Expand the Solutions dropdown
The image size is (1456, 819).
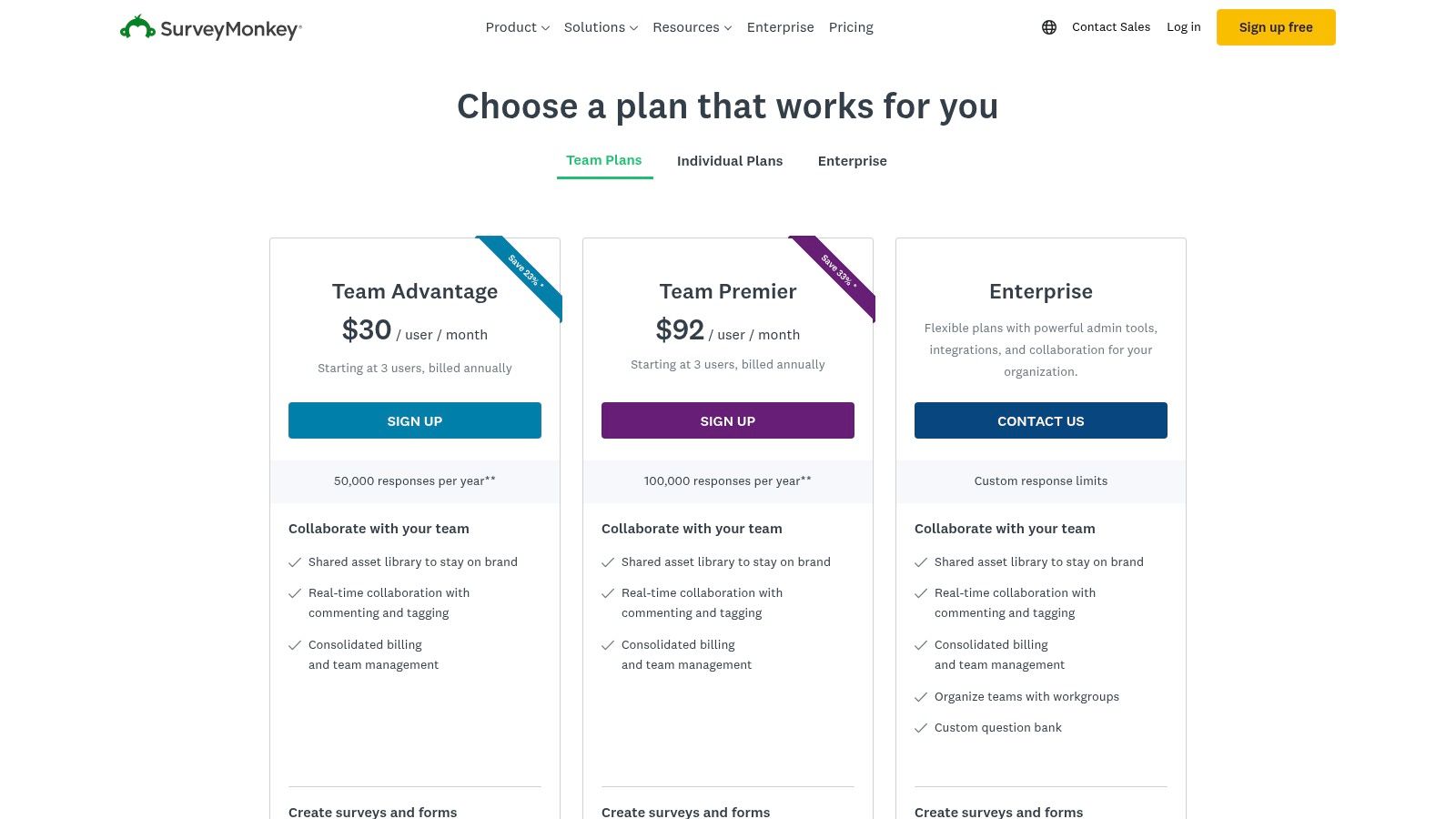click(600, 27)
